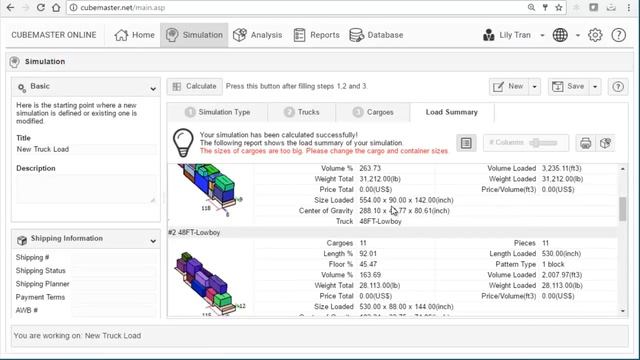Screen dimensions: 640x360
Task: Switch to the Simulation Type tab
Action: pyautogui.click(x=218, y=112)
